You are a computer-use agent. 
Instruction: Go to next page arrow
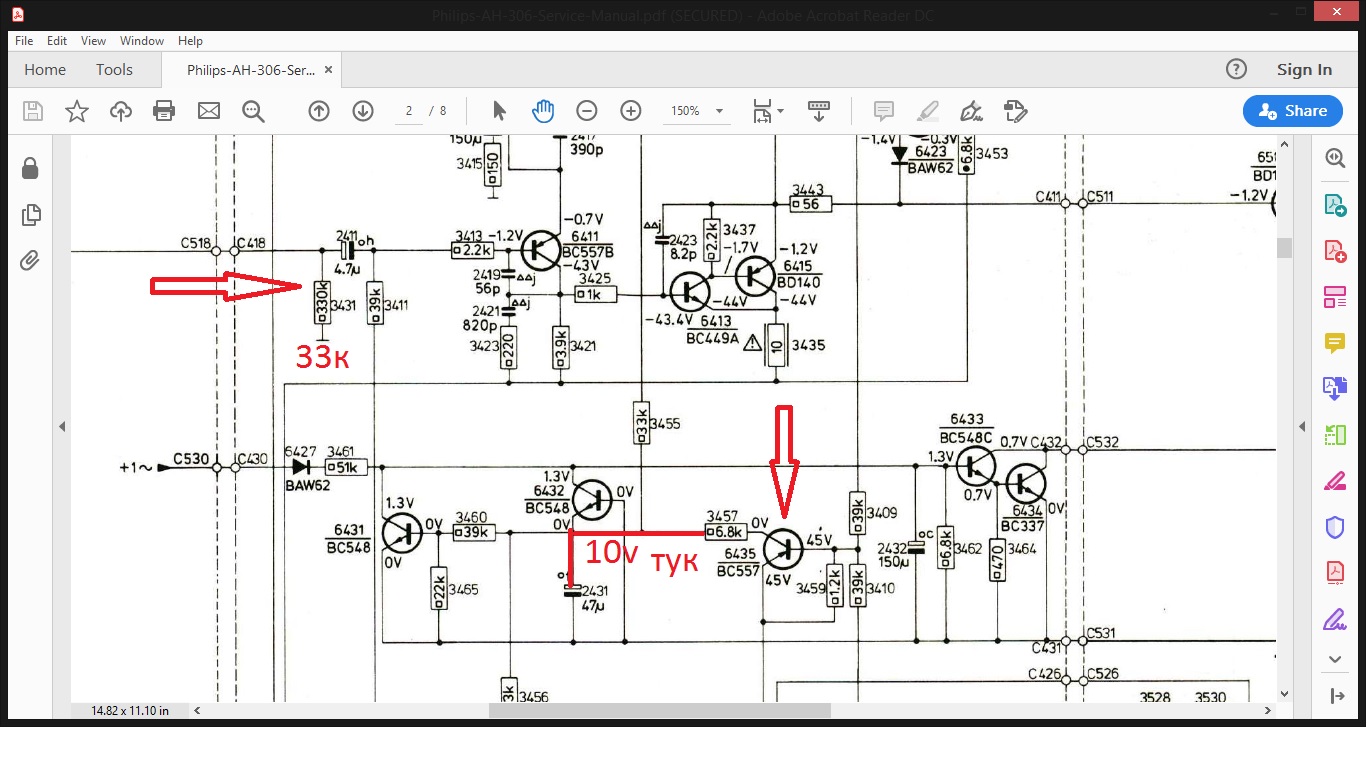[x=363, y=111]
